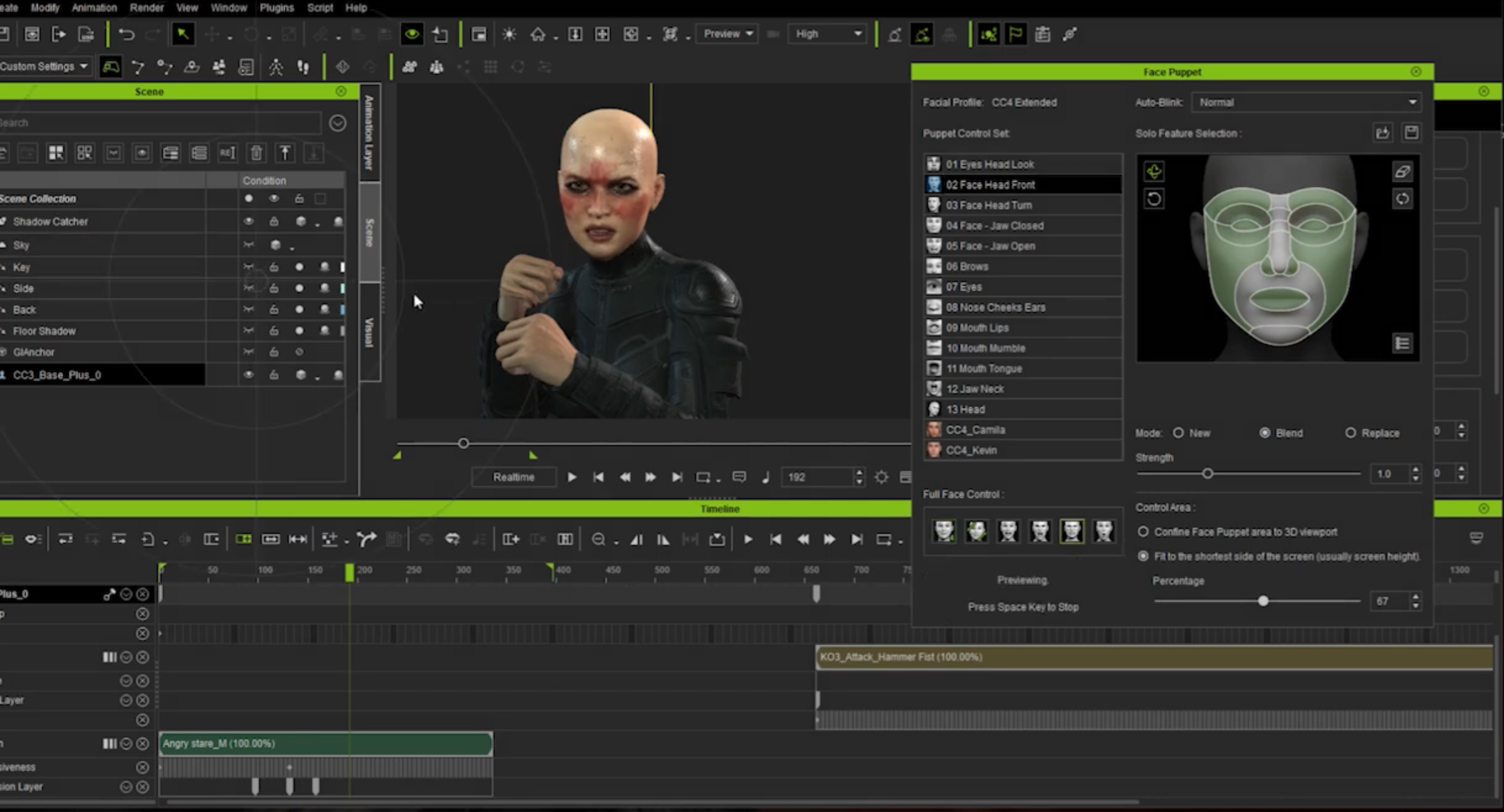This screenshot has height=812, width=1504.
Task: Open the Render menu
Action: (146, 7)
